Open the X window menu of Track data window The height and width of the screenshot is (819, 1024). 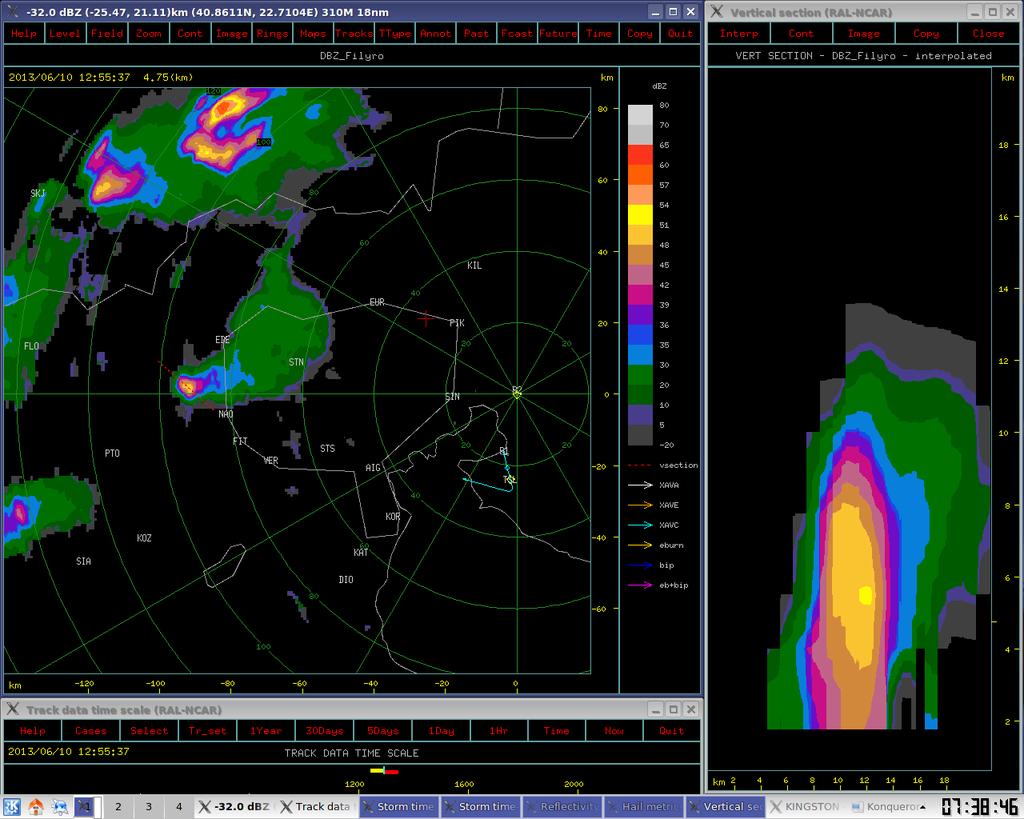(x=12, y=709)
